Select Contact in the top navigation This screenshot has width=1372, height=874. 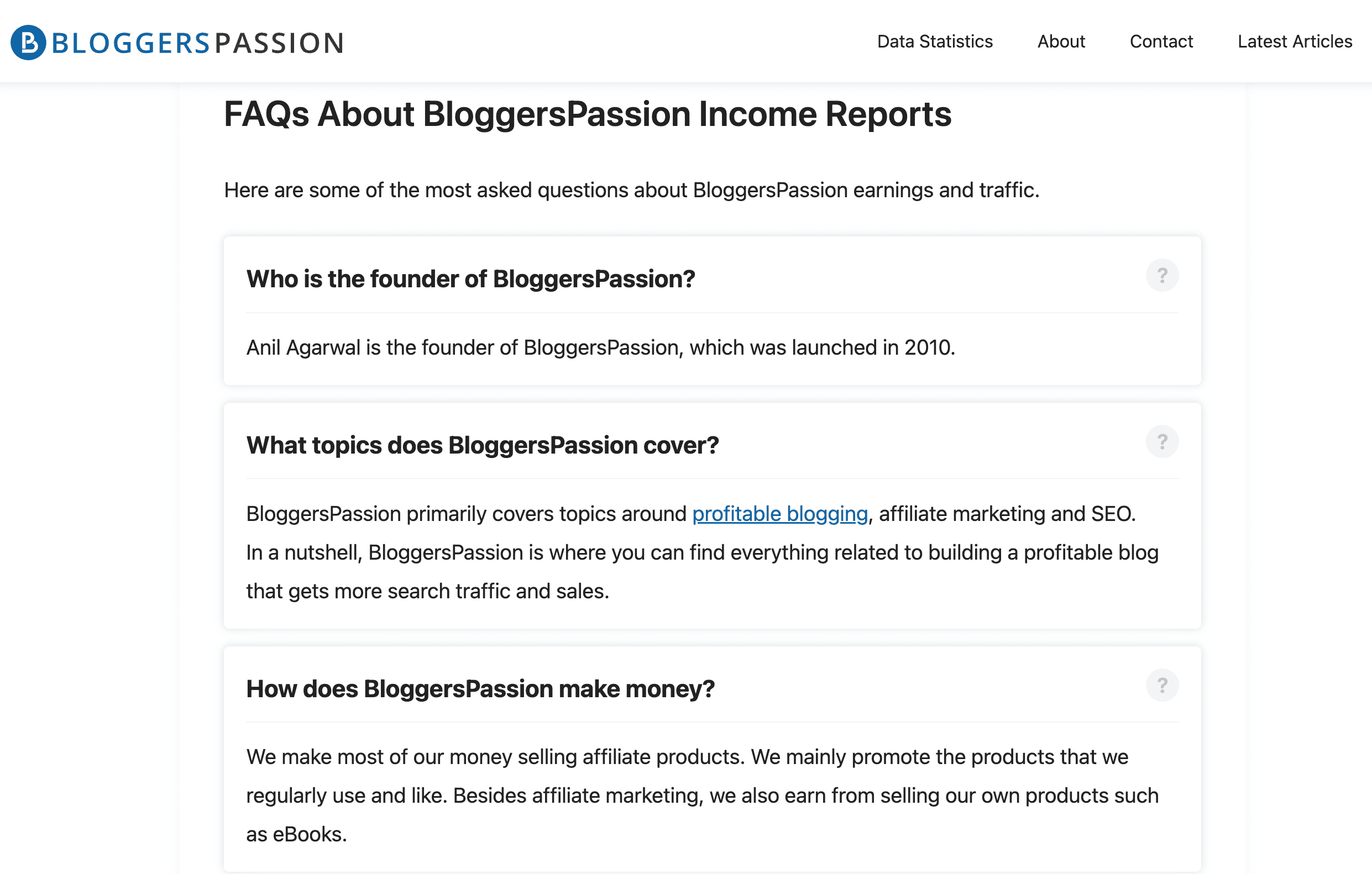pyautogui.click(x=1161, y=41)
